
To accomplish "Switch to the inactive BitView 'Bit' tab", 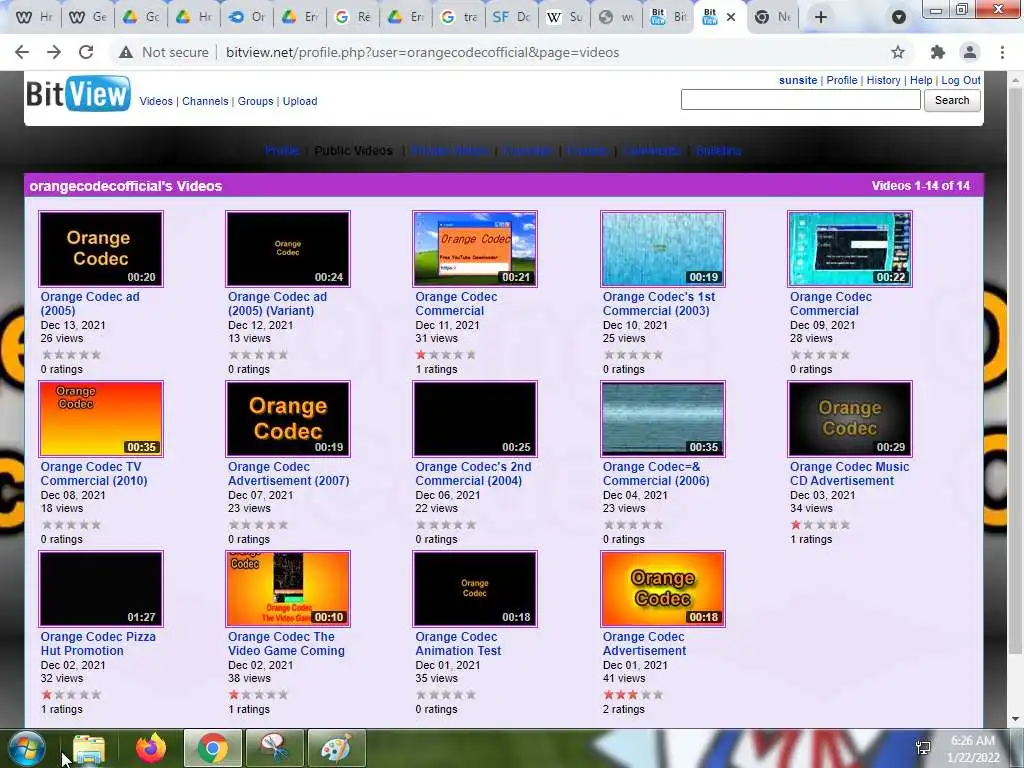I will tap(669, 17).
